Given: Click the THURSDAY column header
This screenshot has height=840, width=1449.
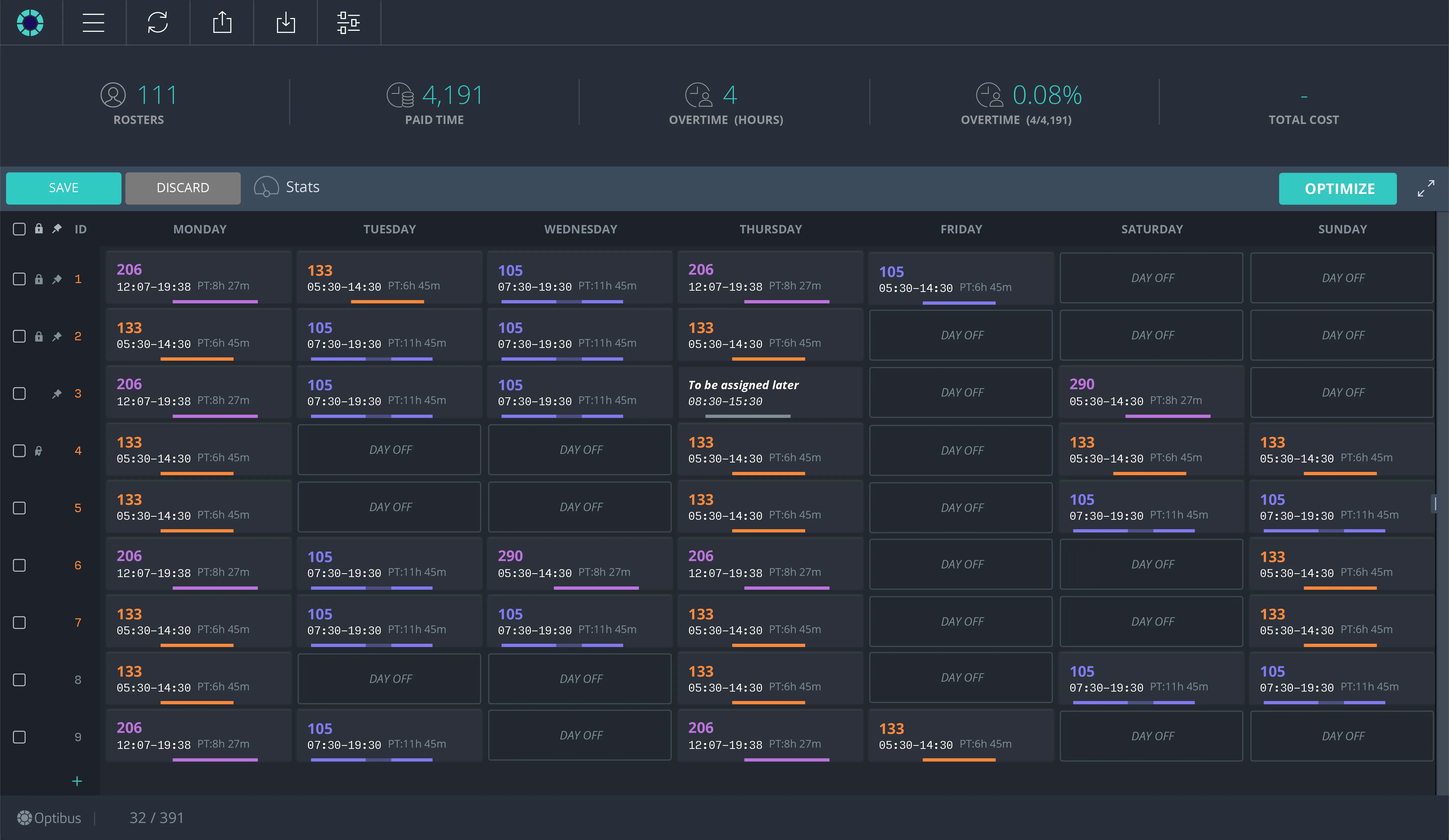Looking at the screenshot, I should [770, 229].
